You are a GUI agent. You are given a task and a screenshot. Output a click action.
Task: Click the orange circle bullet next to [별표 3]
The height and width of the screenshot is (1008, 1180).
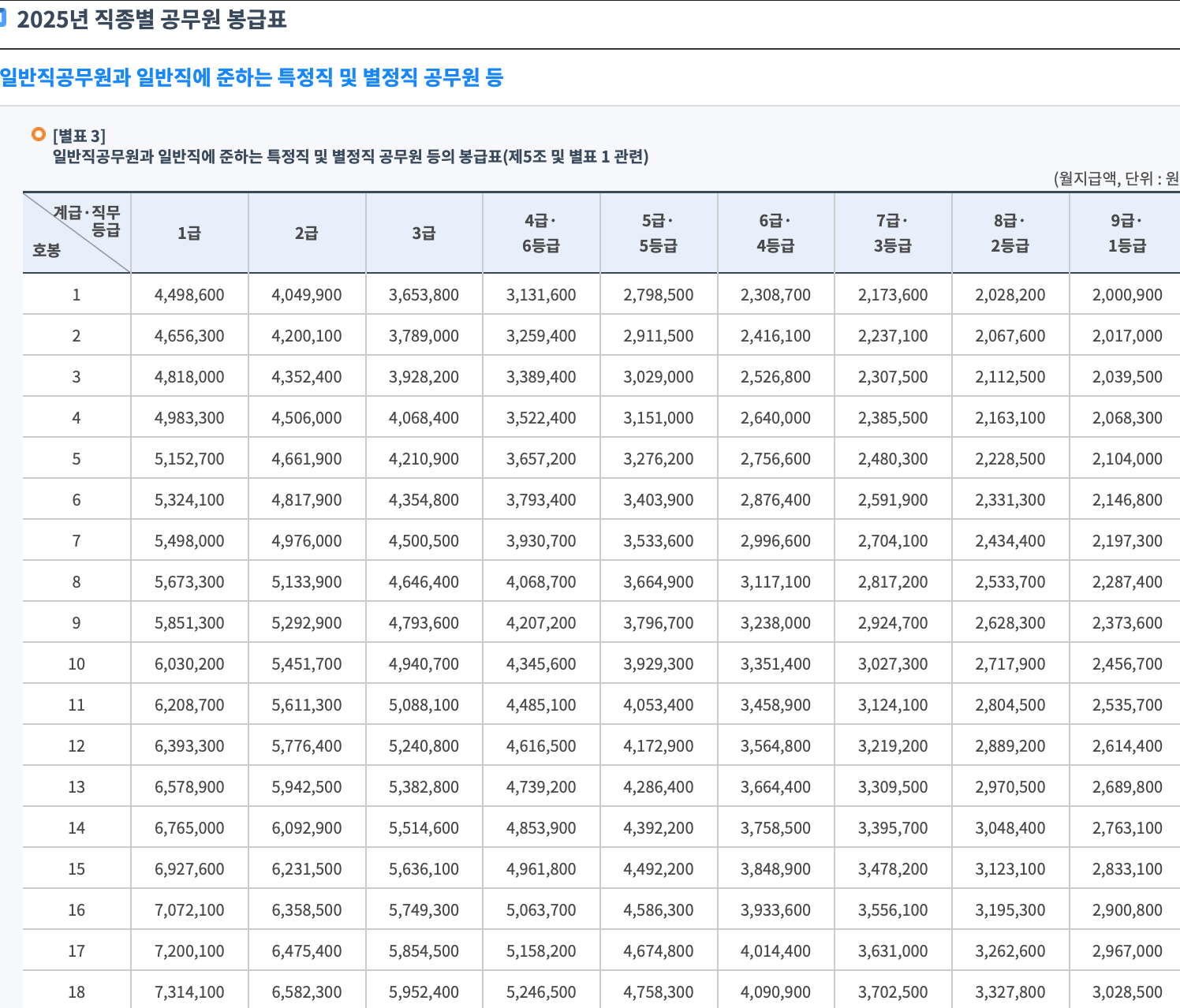tap(37, 133)
